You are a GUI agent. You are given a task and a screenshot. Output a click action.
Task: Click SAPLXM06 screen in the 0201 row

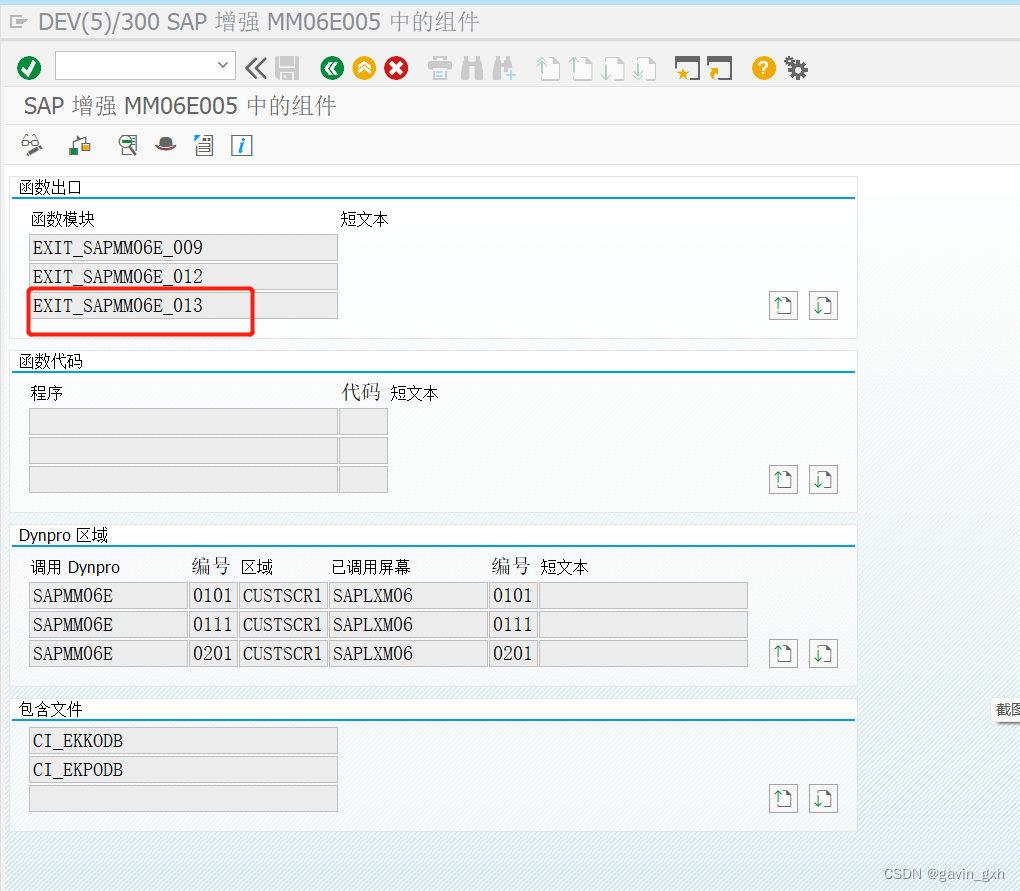(409, 654)
